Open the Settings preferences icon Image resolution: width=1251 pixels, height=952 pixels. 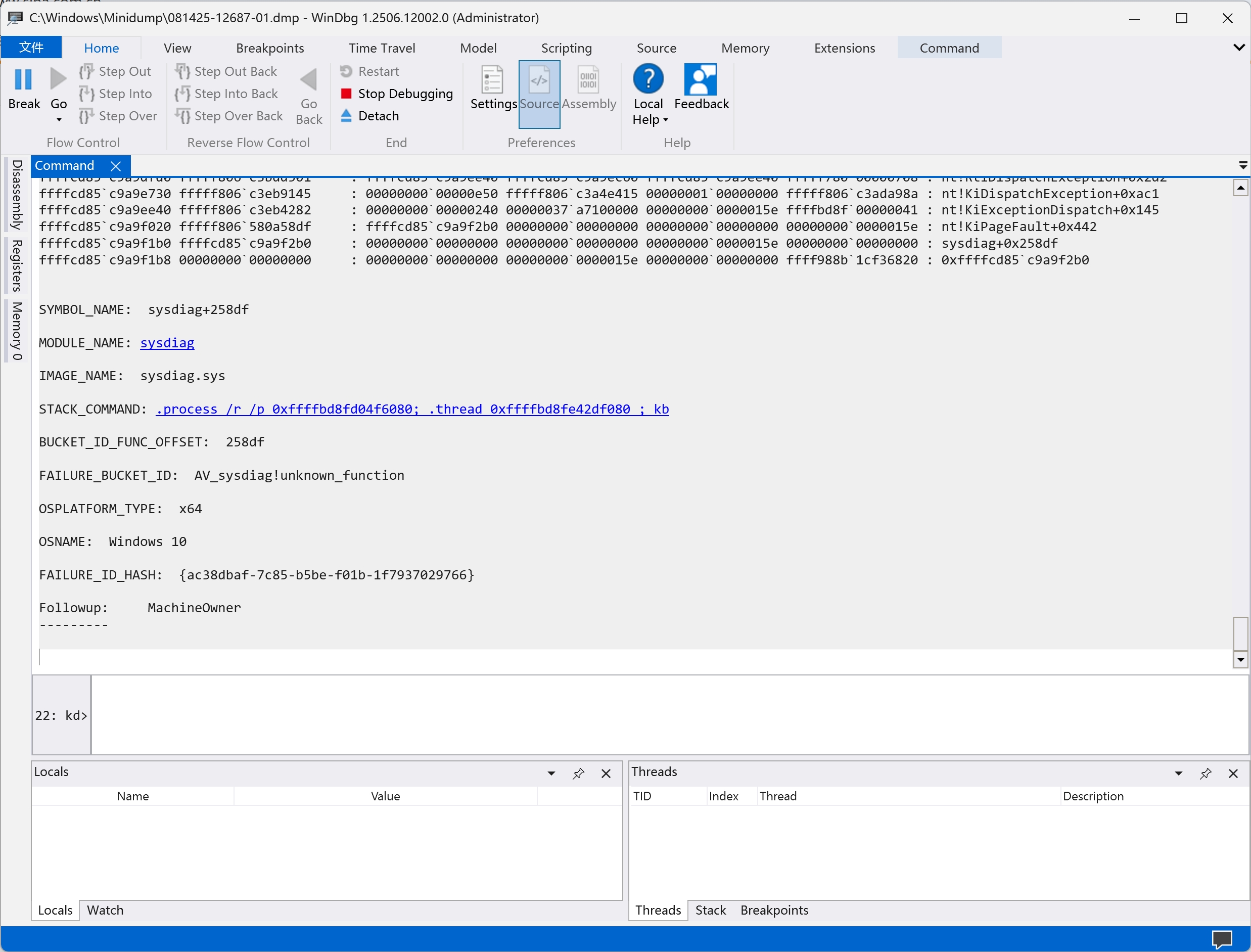(x=492, y=80)
